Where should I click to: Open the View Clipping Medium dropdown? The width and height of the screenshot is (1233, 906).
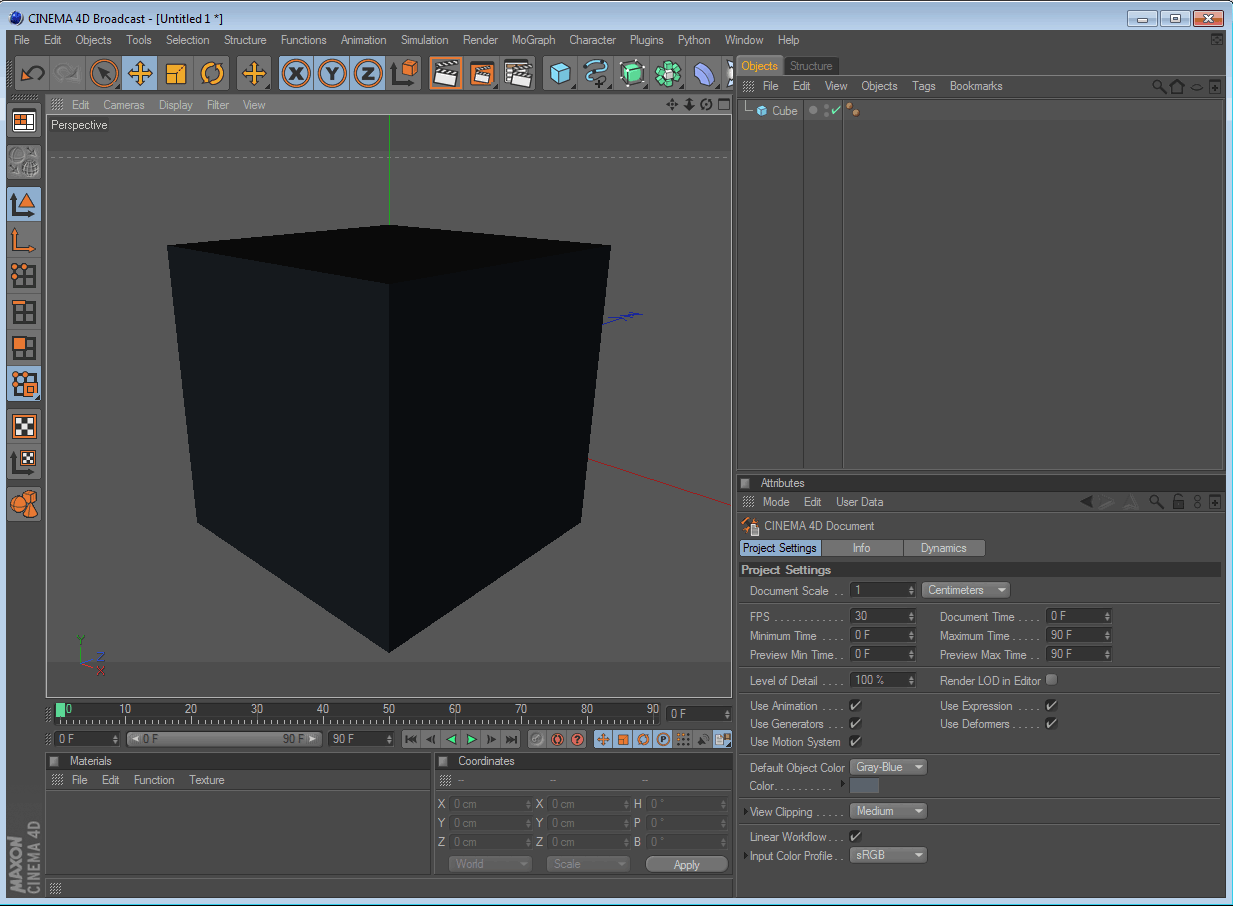click(x=889, y=811)
